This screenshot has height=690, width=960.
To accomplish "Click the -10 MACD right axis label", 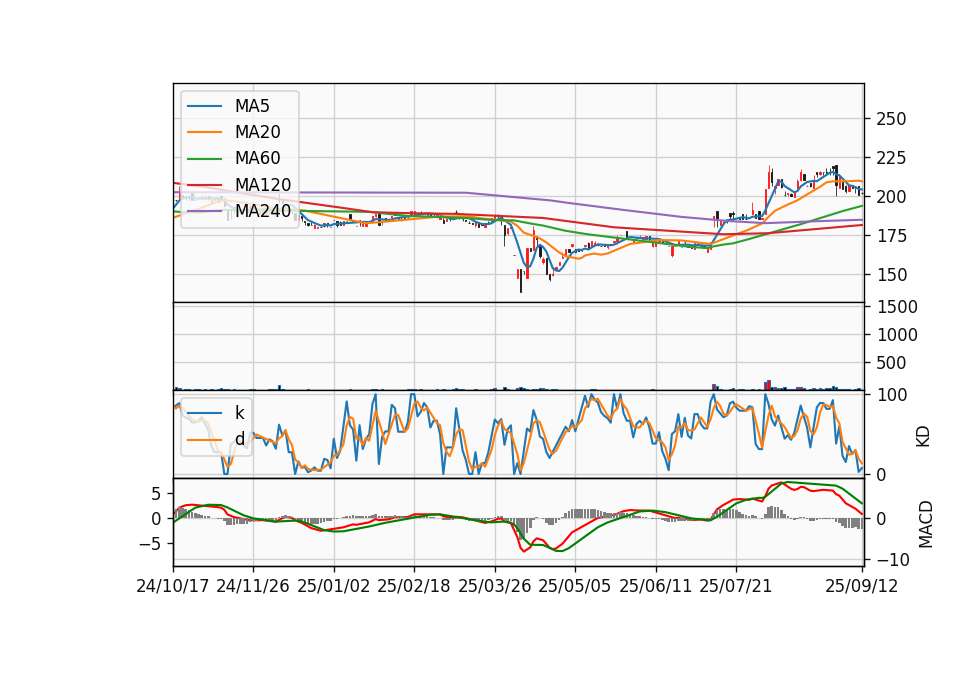I will 893,560.
